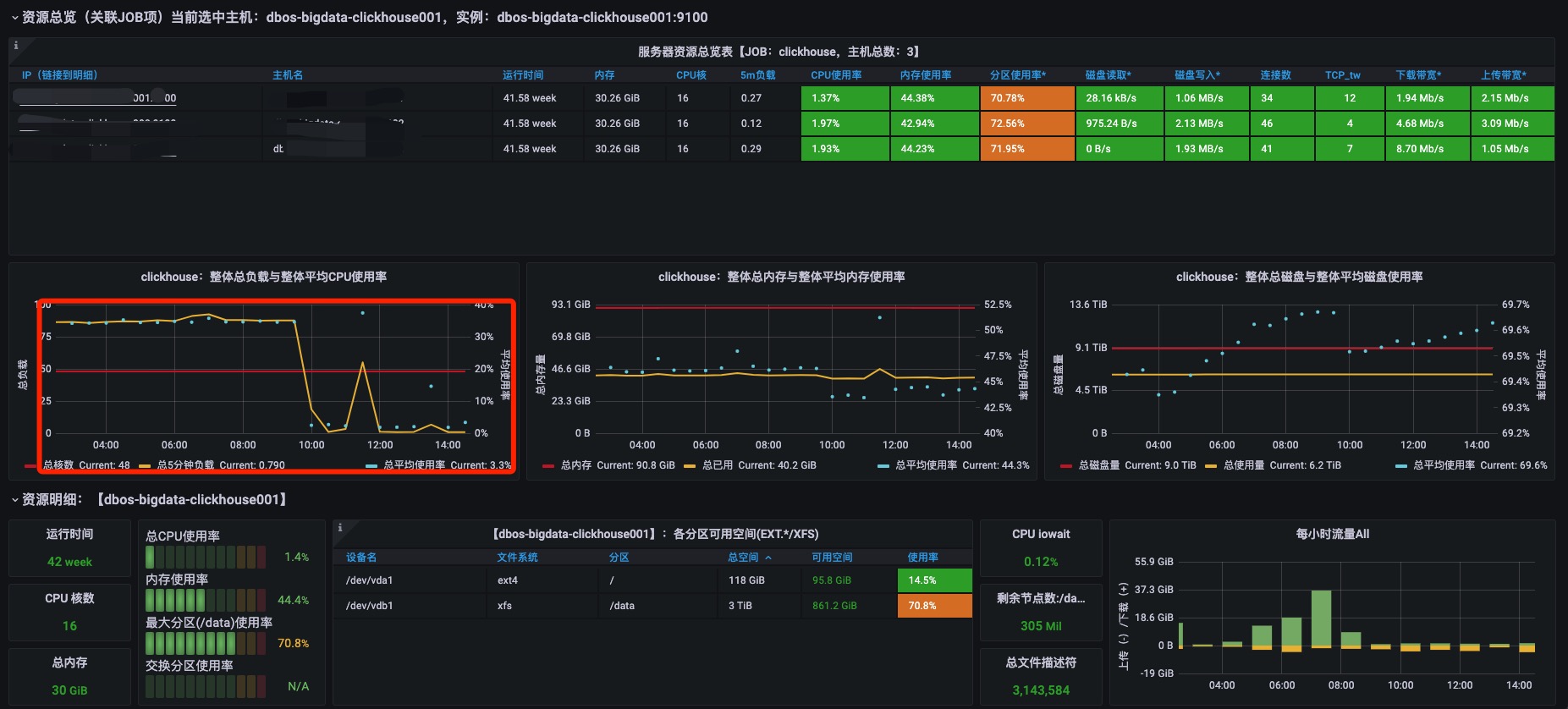Collapse the 资源总览 dashboard row

pyautogui.click(x=15, y=18)
